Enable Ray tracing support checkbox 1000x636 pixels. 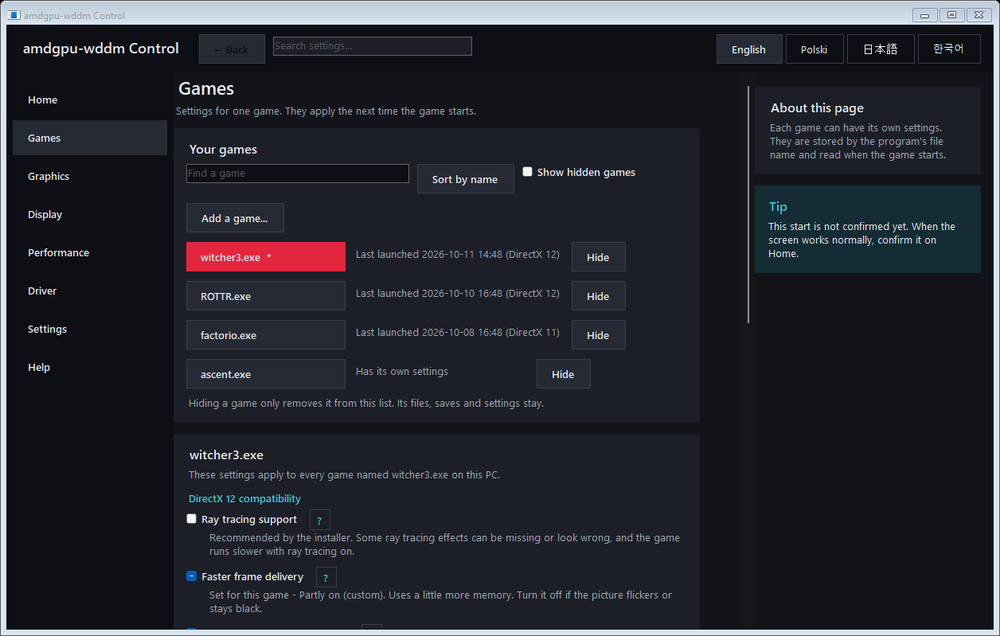pyautogui.click(x=191, y=519)
